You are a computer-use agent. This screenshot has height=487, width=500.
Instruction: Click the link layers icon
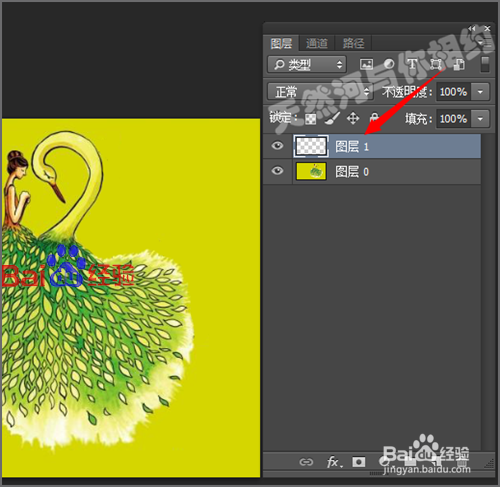click(x=306, y=462)
